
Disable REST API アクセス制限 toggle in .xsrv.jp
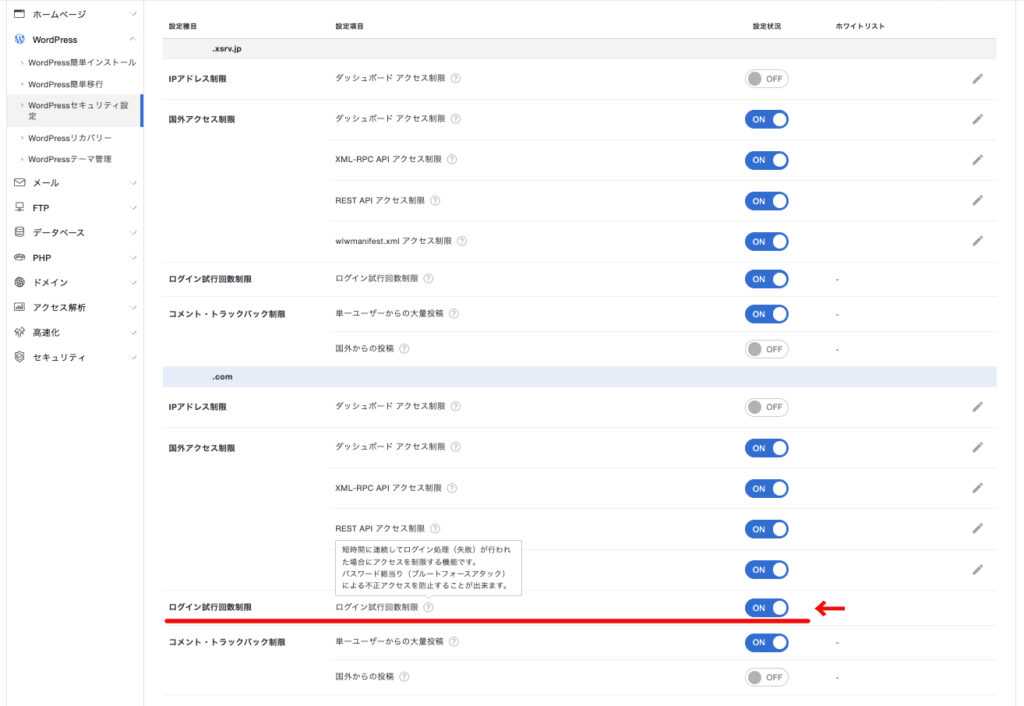[x=767, y=201]
